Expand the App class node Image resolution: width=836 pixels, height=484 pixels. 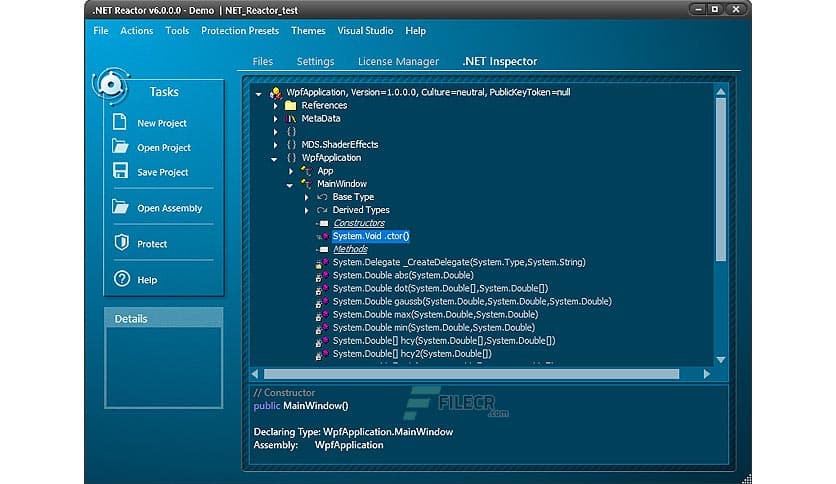pyautogui.click(x=292, y=171)
